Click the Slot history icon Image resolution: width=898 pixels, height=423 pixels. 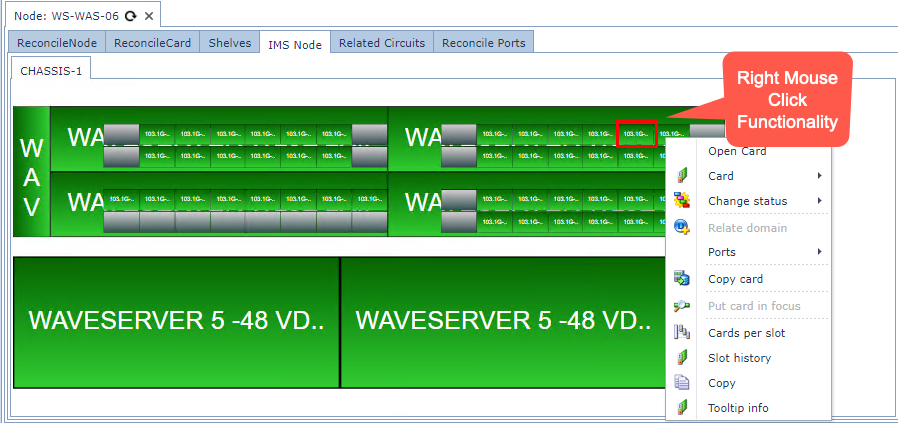(x=682, y=357)
